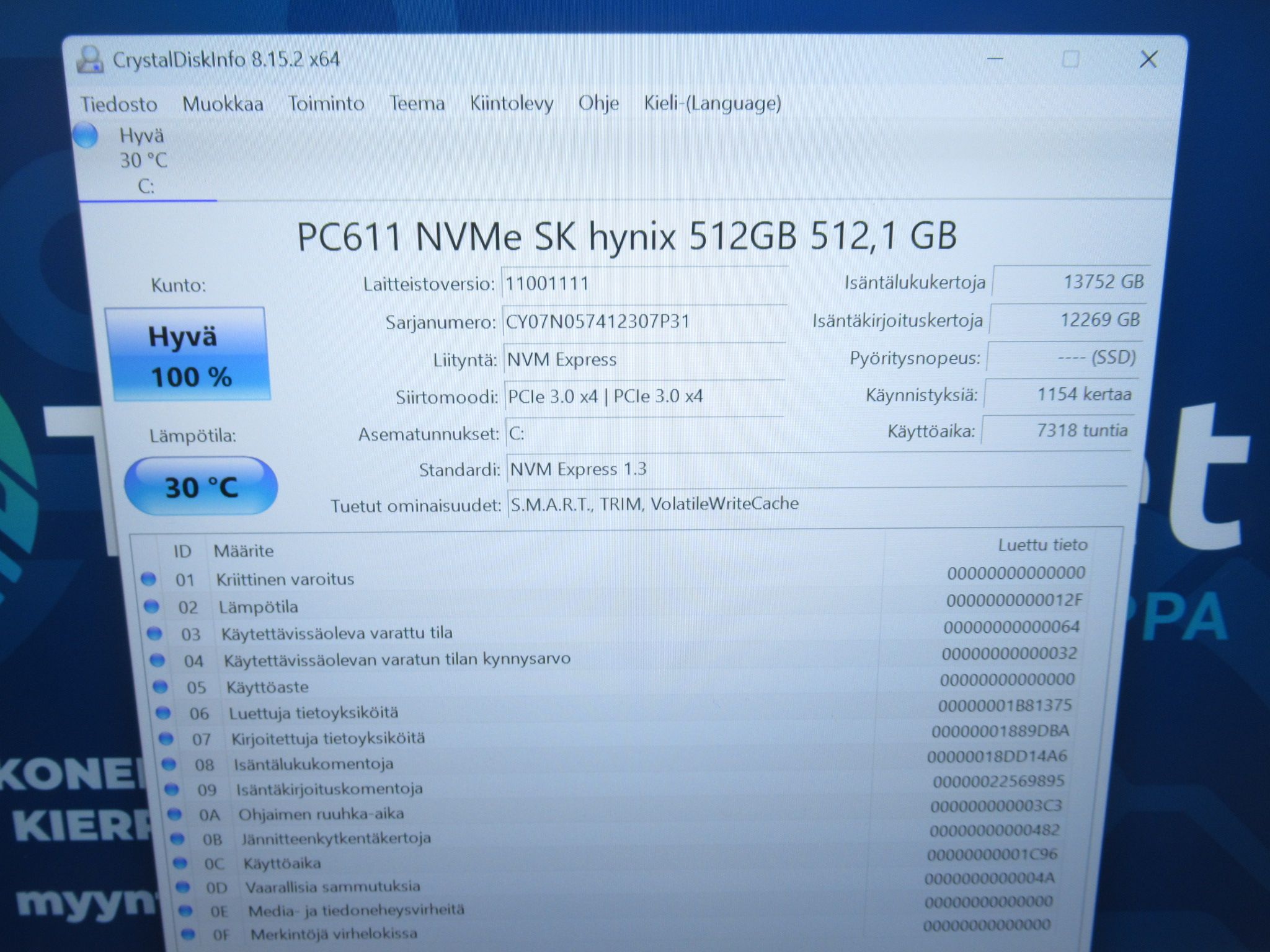The width and height of the screenshot is (1270, 952).
Task: Click status dot for Jännitteenkytkentäkertoja row
Action: tap(177, 839)
